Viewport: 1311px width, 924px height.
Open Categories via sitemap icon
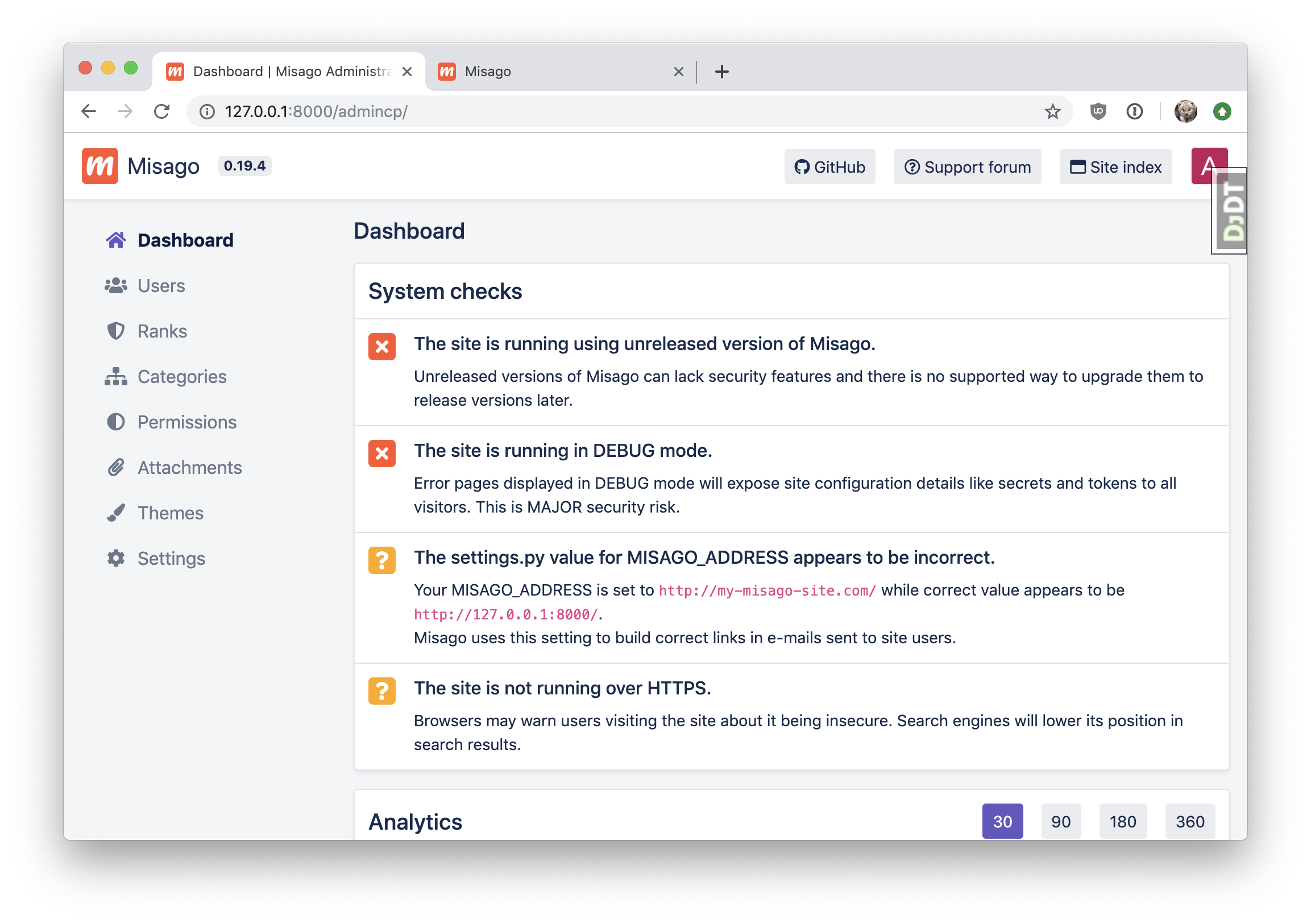coord(116,377)
